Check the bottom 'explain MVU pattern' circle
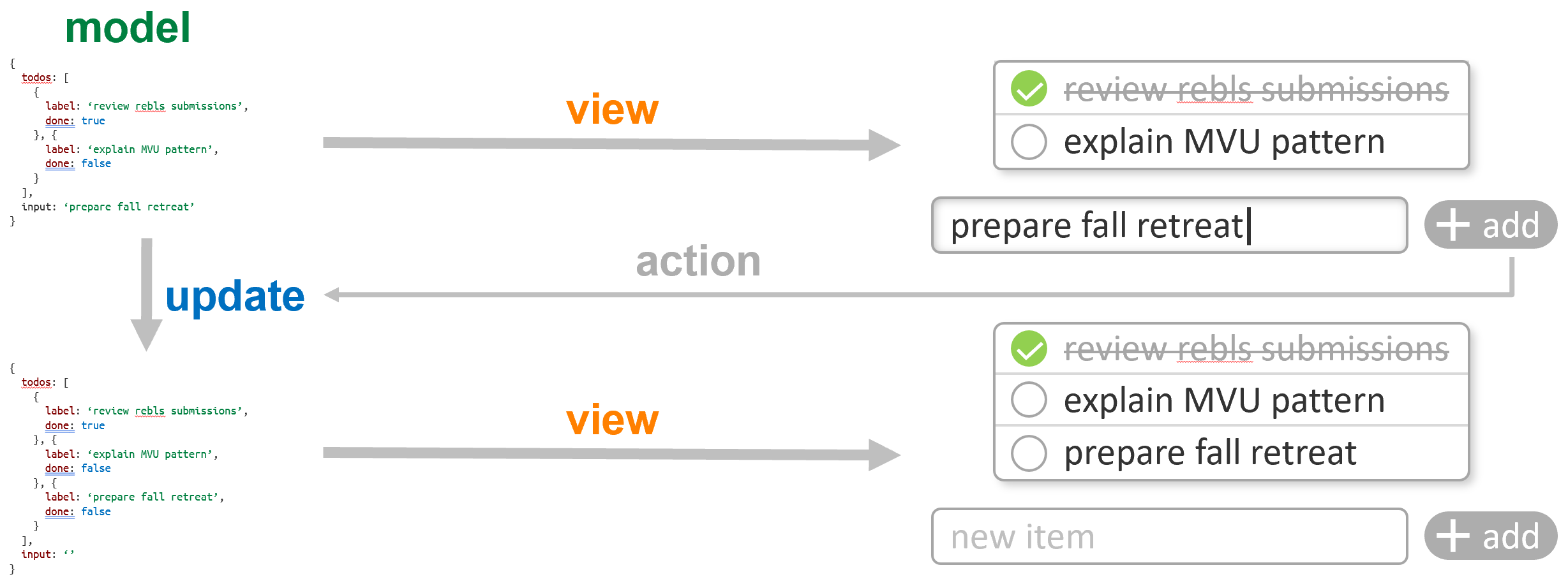Image resolution: width=1568 pixels, height=586 pixels. click(1029, 400)
